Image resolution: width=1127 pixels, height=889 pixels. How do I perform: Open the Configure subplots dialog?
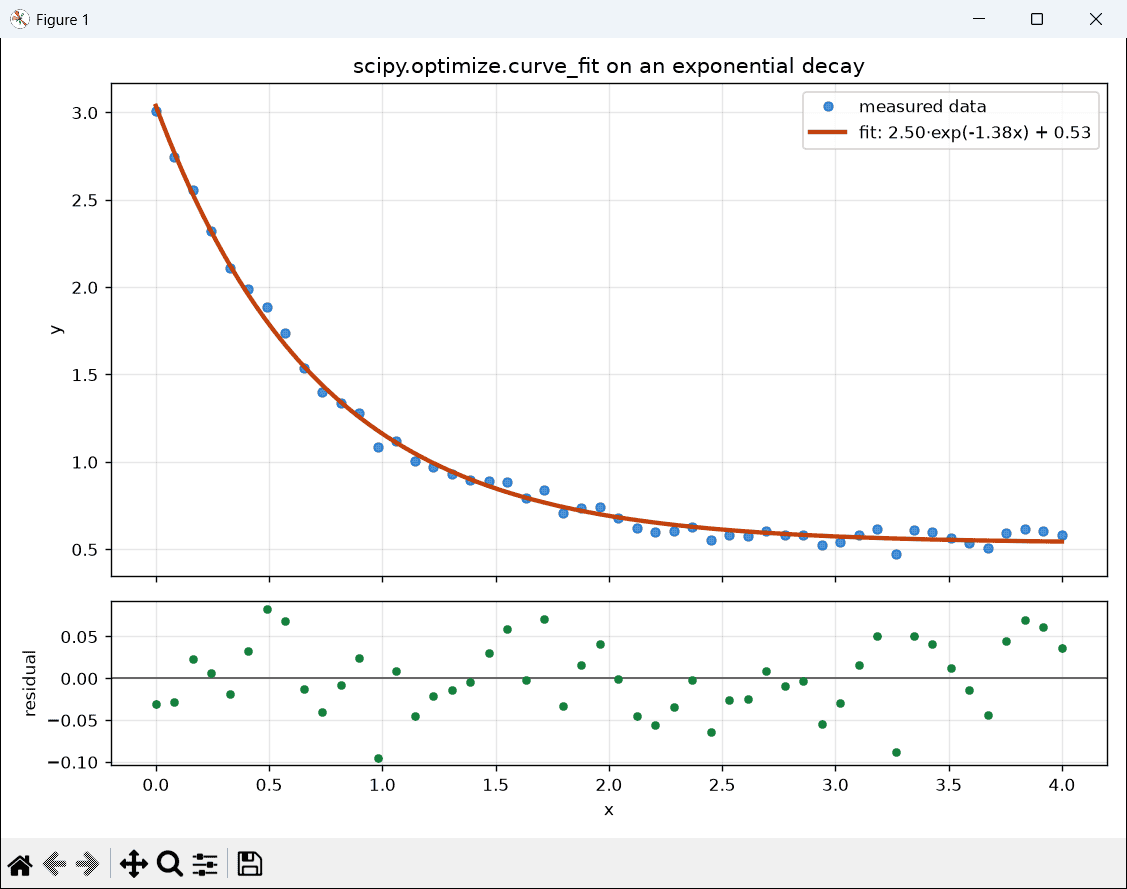tap(205, 864)
